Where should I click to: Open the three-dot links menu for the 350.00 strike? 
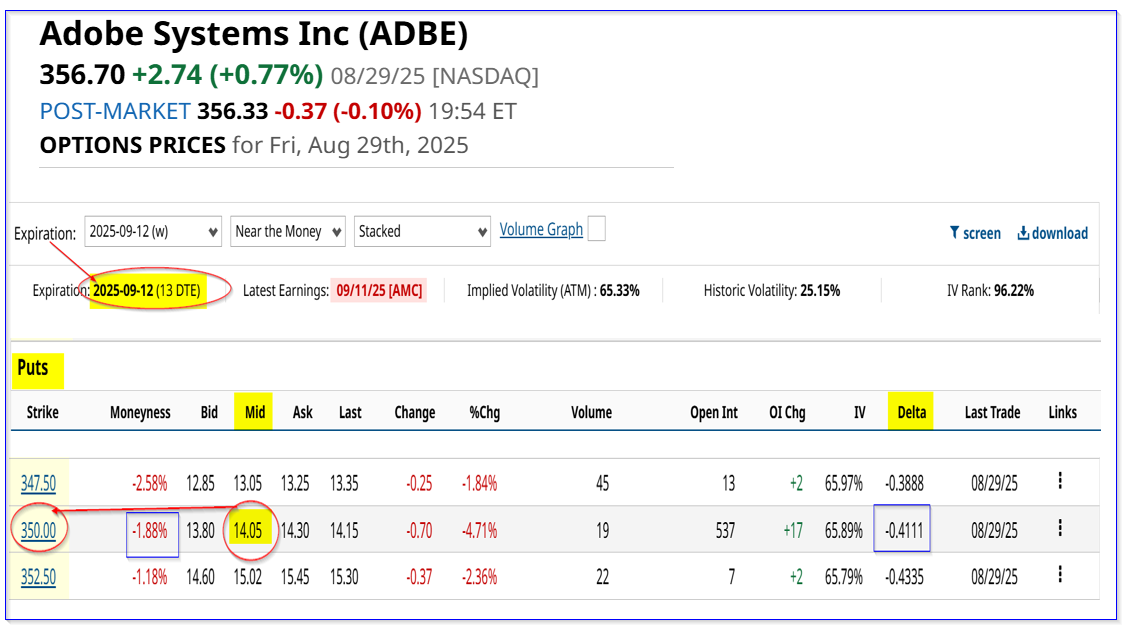pyautogui.click(x=1060, y=528)
